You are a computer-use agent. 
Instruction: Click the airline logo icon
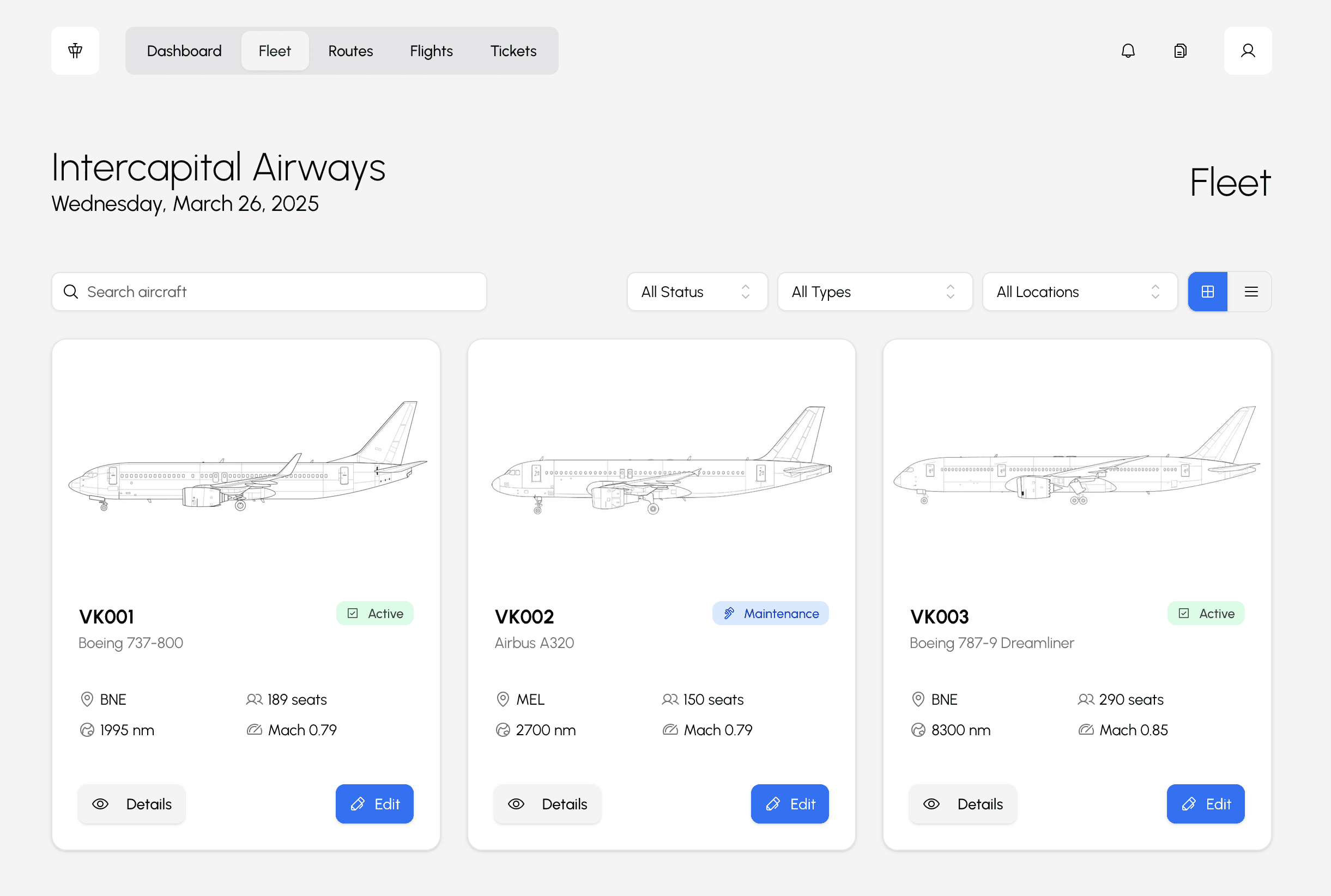(x=75, y=51)
